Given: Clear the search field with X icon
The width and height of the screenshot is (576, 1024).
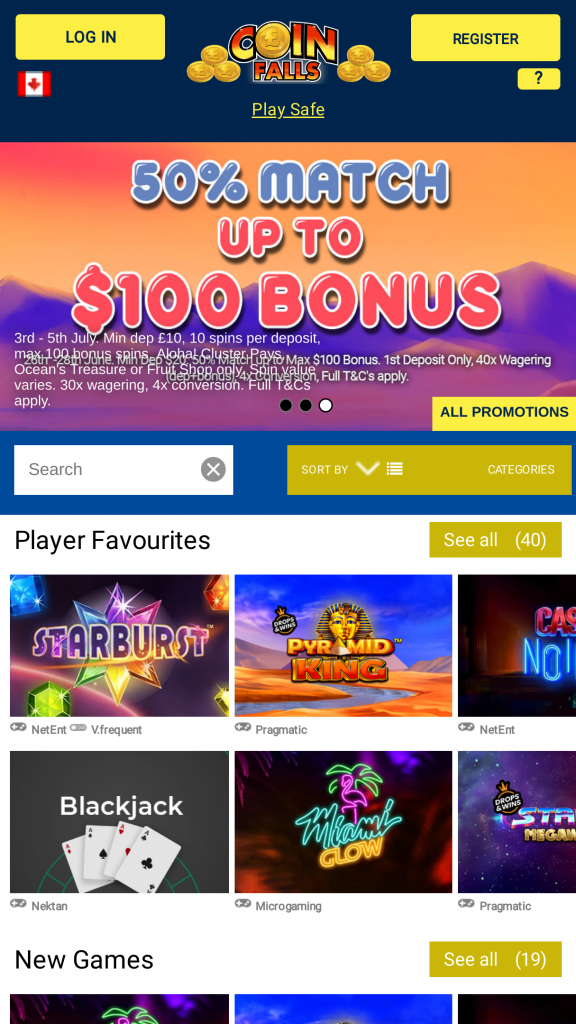Looking at the screenshot, I should click(x=213, y=470).
